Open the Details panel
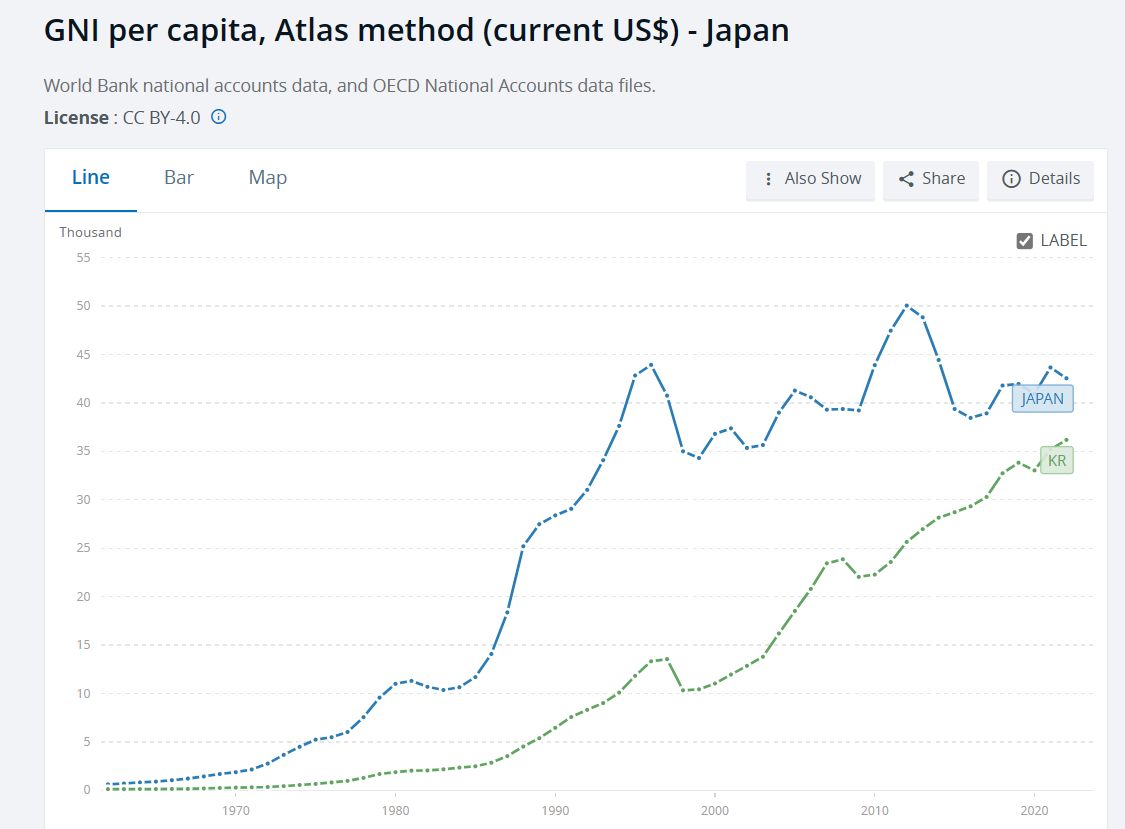1125x829 pixels. pos(1040,179)
